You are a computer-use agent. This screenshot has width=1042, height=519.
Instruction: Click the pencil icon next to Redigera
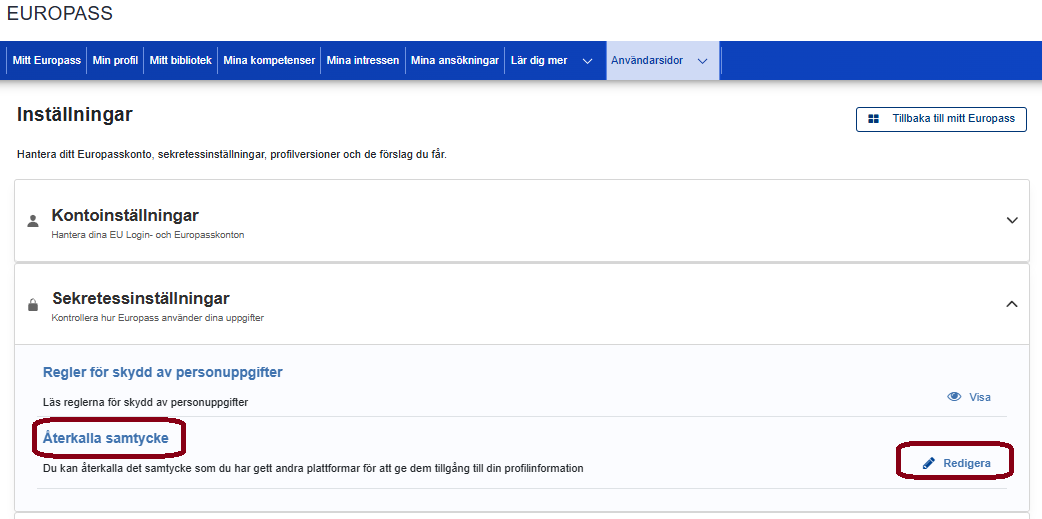pyautogui.click(x=929, y=463)
